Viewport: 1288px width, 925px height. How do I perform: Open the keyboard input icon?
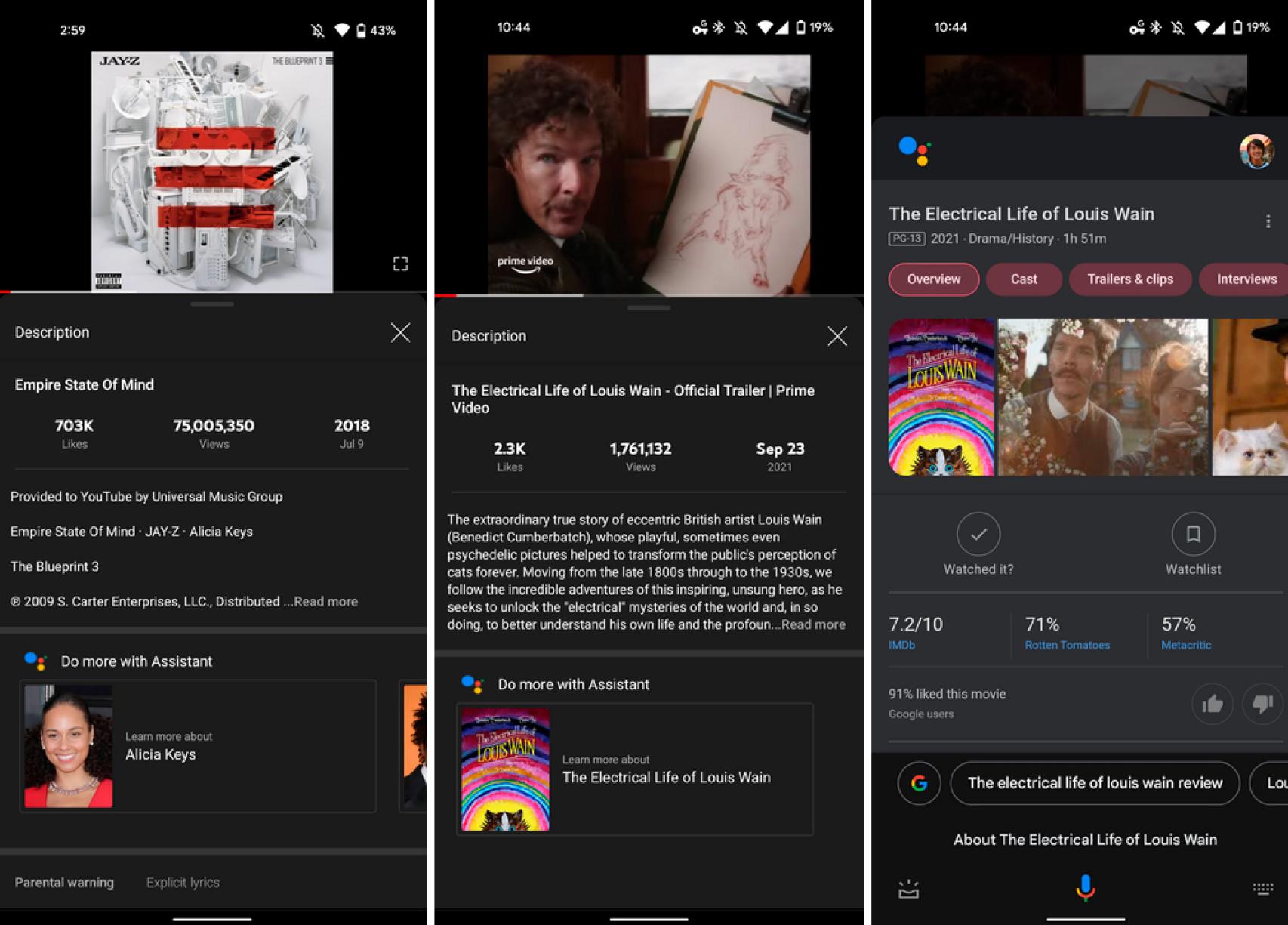click(1262, 889)
